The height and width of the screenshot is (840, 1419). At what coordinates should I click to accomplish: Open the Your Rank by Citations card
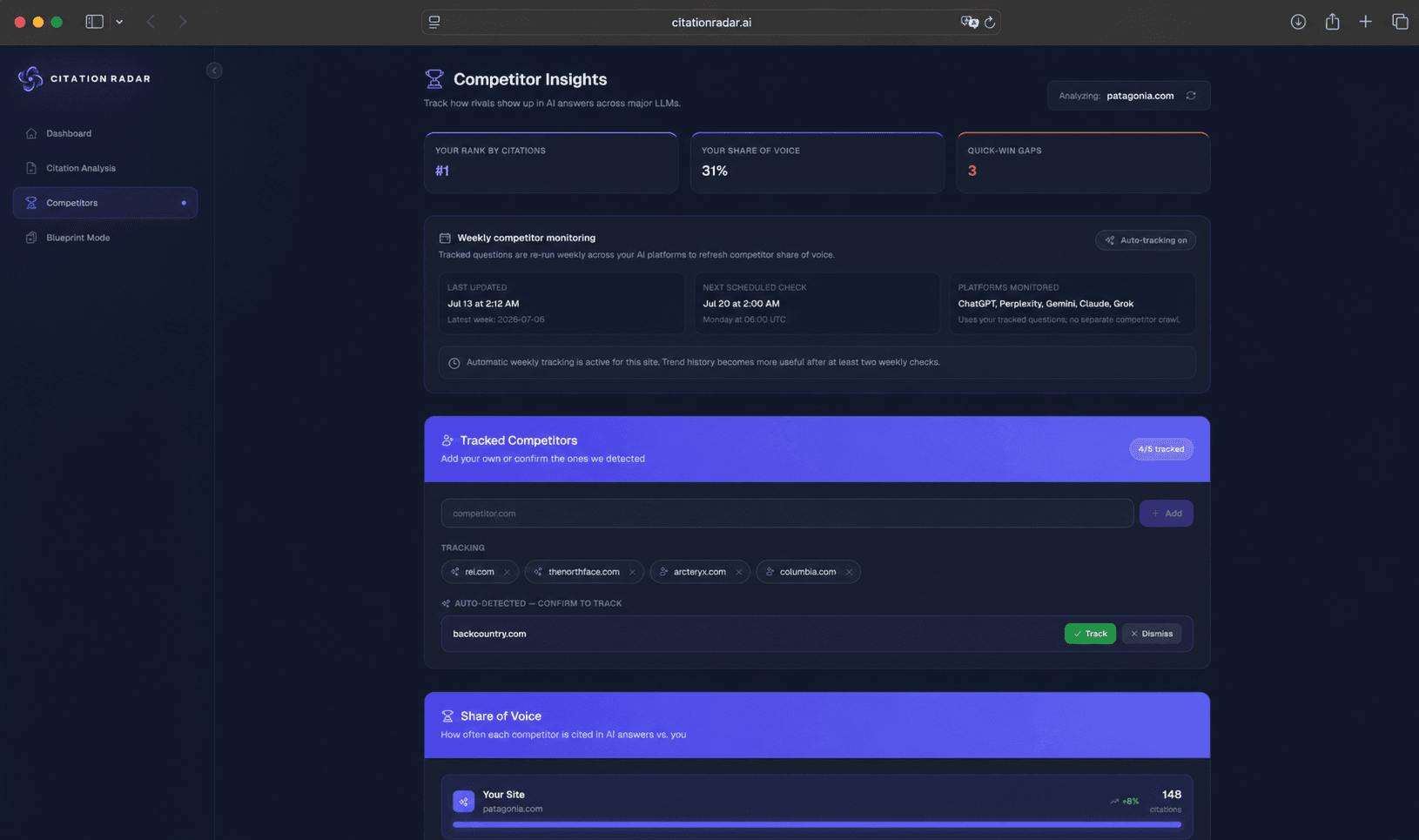coord(551,163)
